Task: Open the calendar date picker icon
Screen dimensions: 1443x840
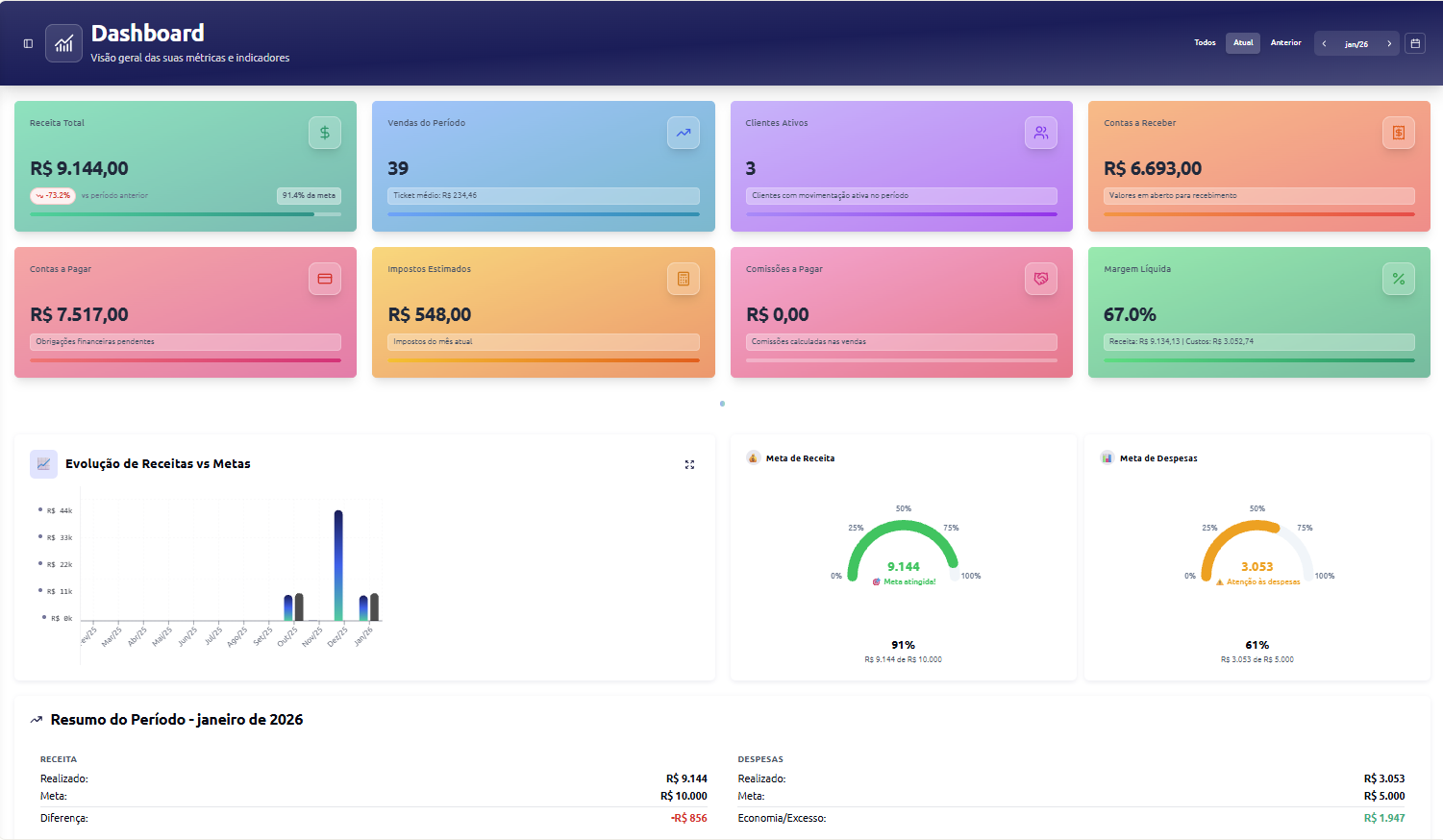Action: (1415, 43)
